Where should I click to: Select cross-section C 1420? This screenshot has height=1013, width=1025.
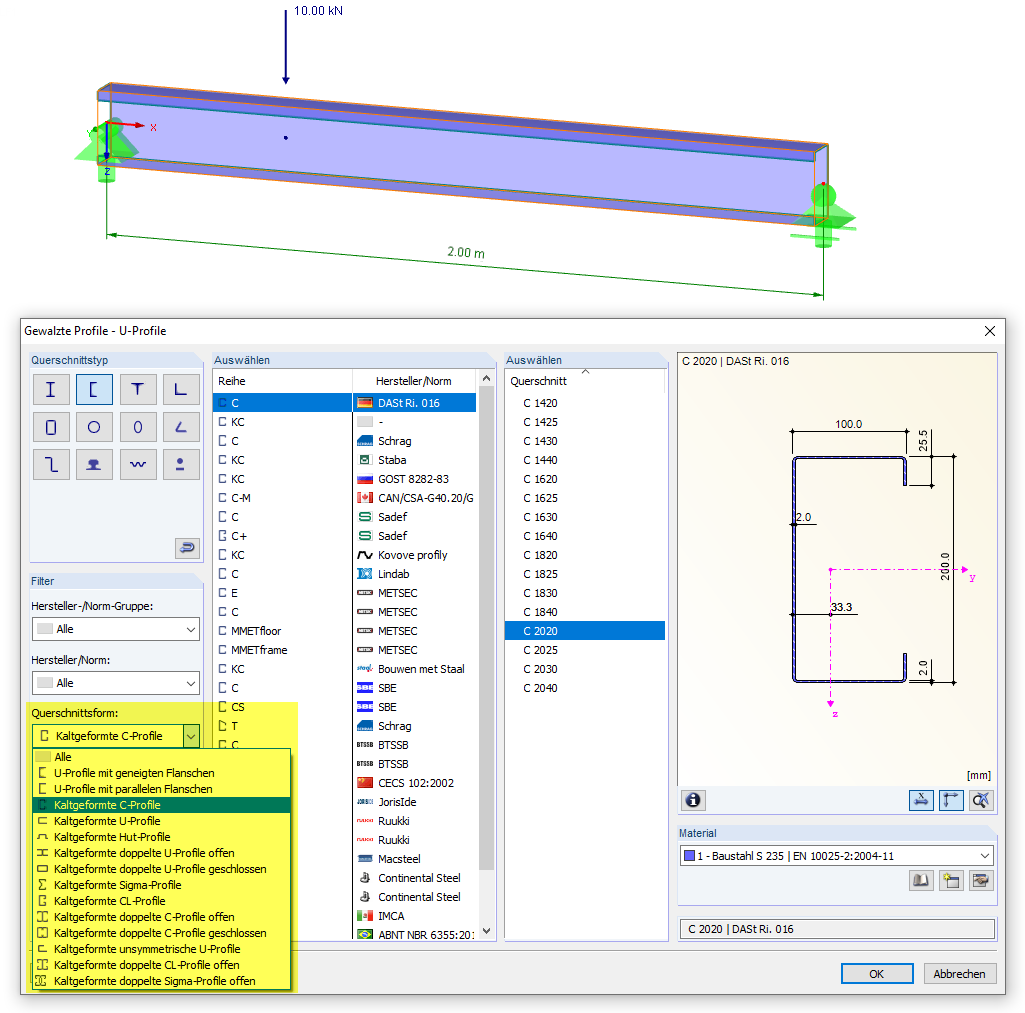[x=585, y=403]
